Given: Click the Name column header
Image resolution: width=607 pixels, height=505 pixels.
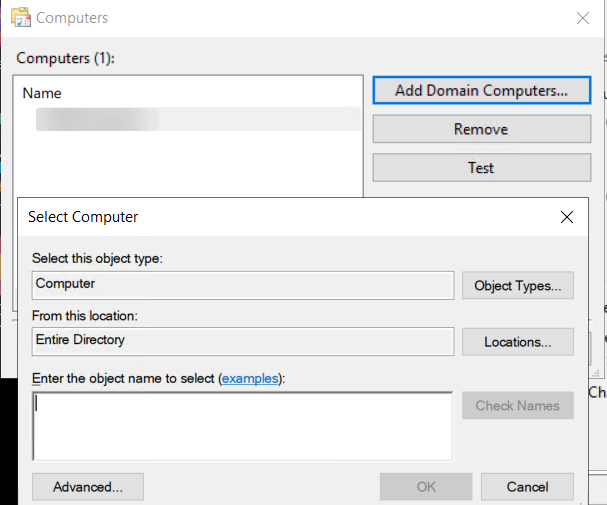Looking at the screenshot, I should (x=42, y=93).
